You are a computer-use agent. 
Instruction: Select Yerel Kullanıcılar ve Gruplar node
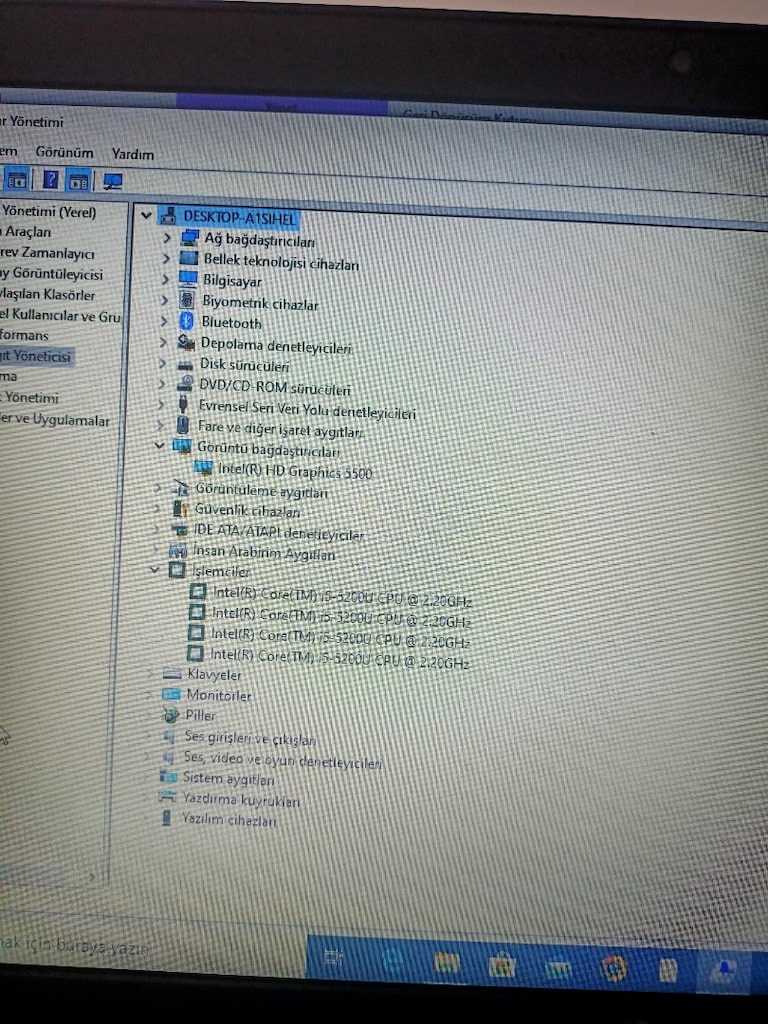pos(60,315)
